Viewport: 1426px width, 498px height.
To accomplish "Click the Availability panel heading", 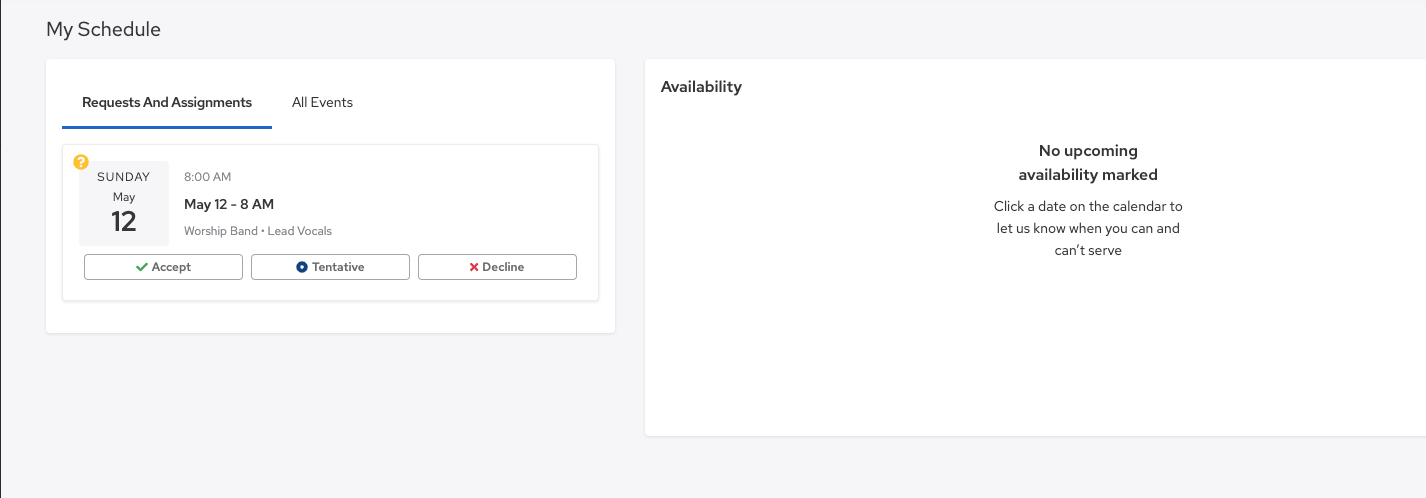I will click(701, 87).
